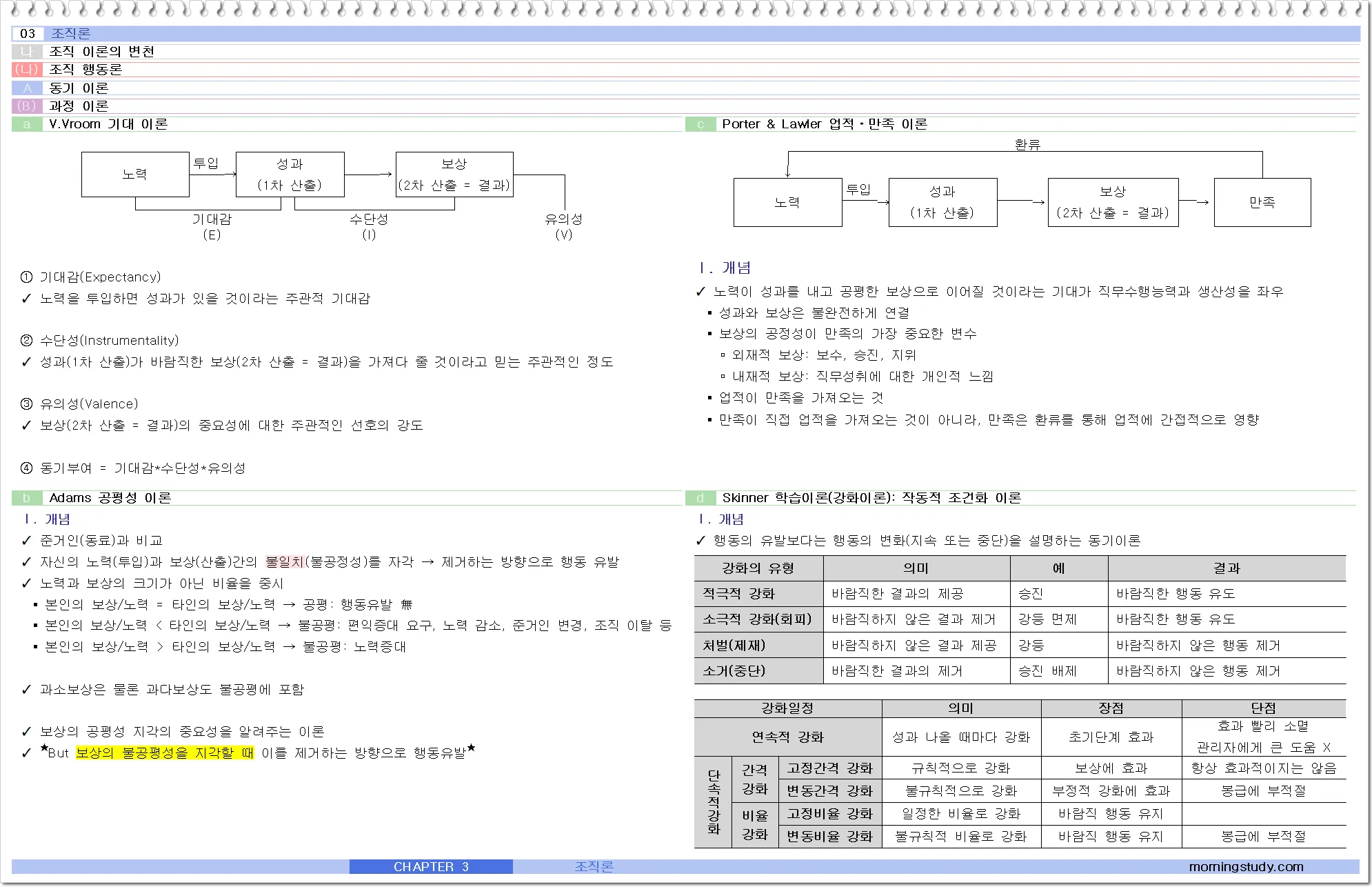Click the '연속적 강화' table cell
Viewport: 1372px width, 887px height.
point(787,737)
